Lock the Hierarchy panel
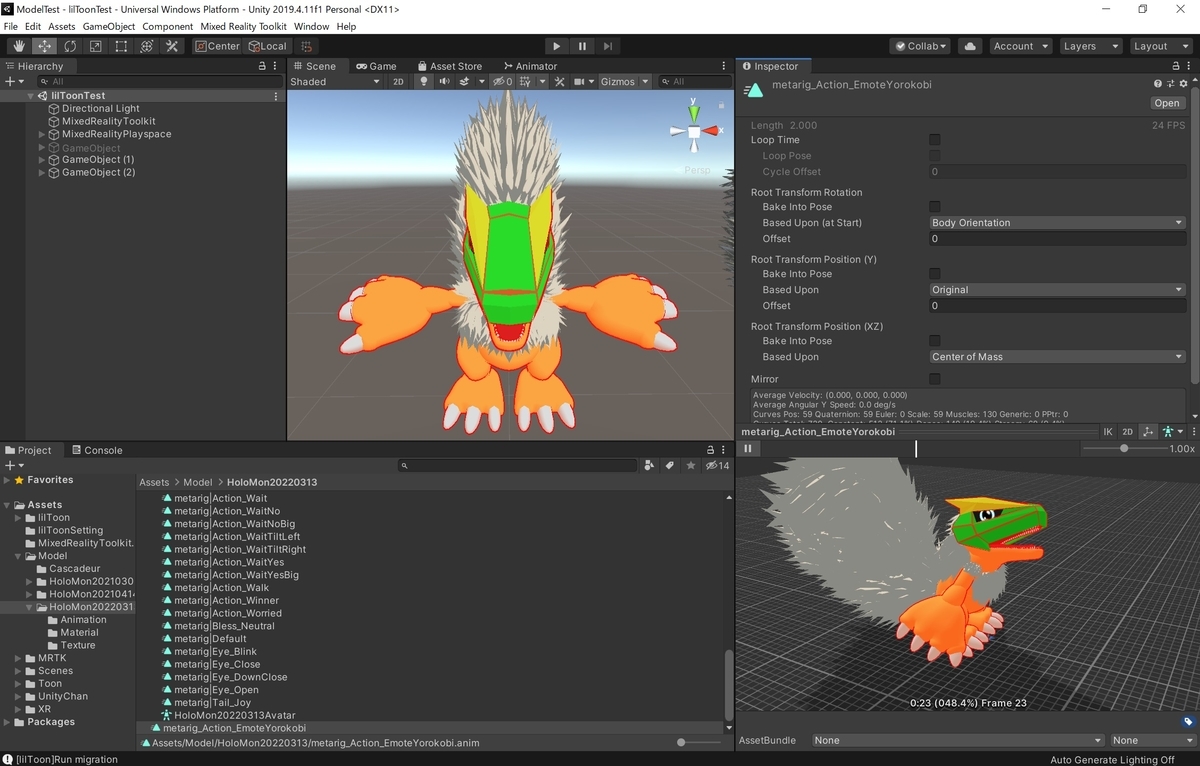Image resolution: width=1200 pixels, height=766 pixels. (x=262, y=66)
